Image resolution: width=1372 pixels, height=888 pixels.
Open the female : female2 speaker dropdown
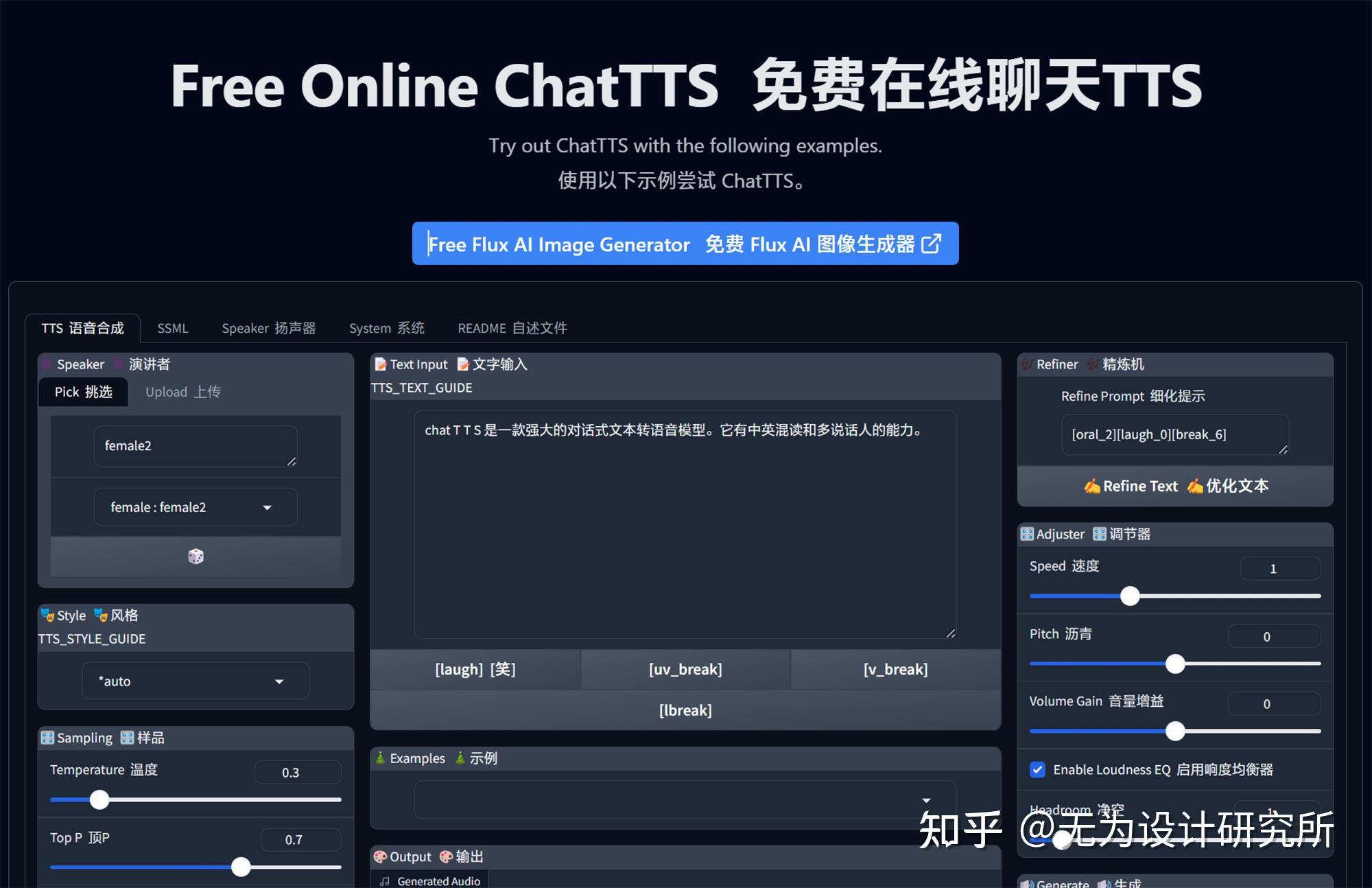pos(196,507)
